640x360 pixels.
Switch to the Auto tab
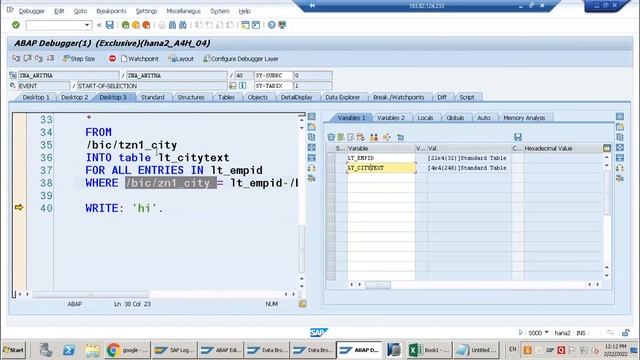click(x=484, y=118)
